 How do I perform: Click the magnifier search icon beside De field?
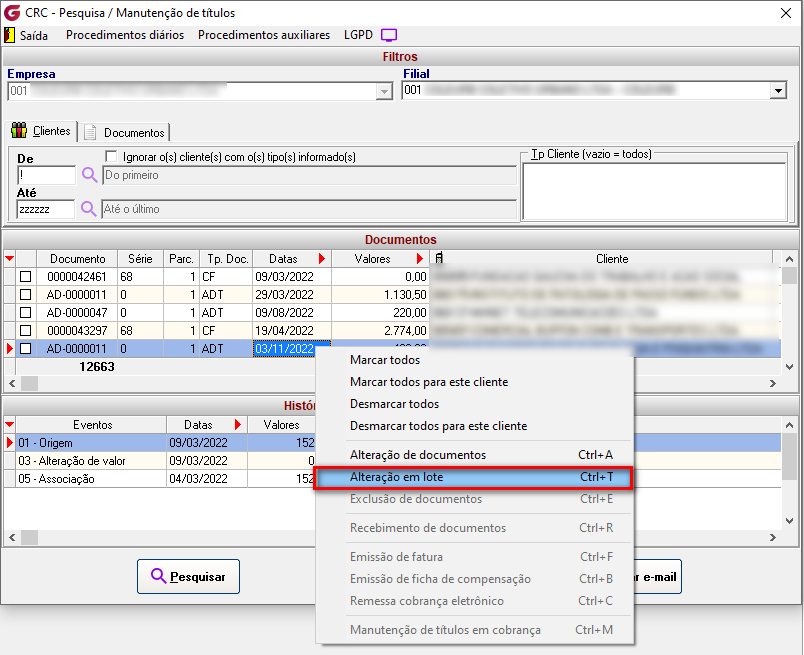(89, 175)
